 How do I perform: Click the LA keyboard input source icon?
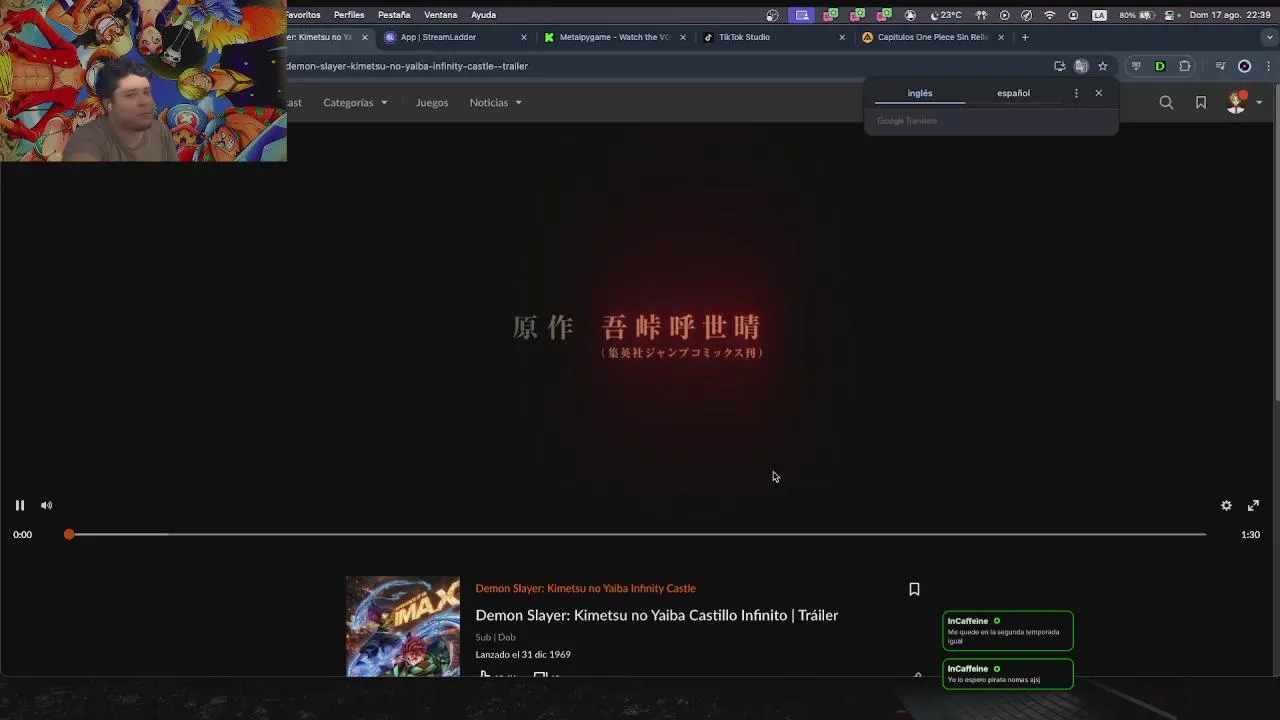coord(1099,15)
